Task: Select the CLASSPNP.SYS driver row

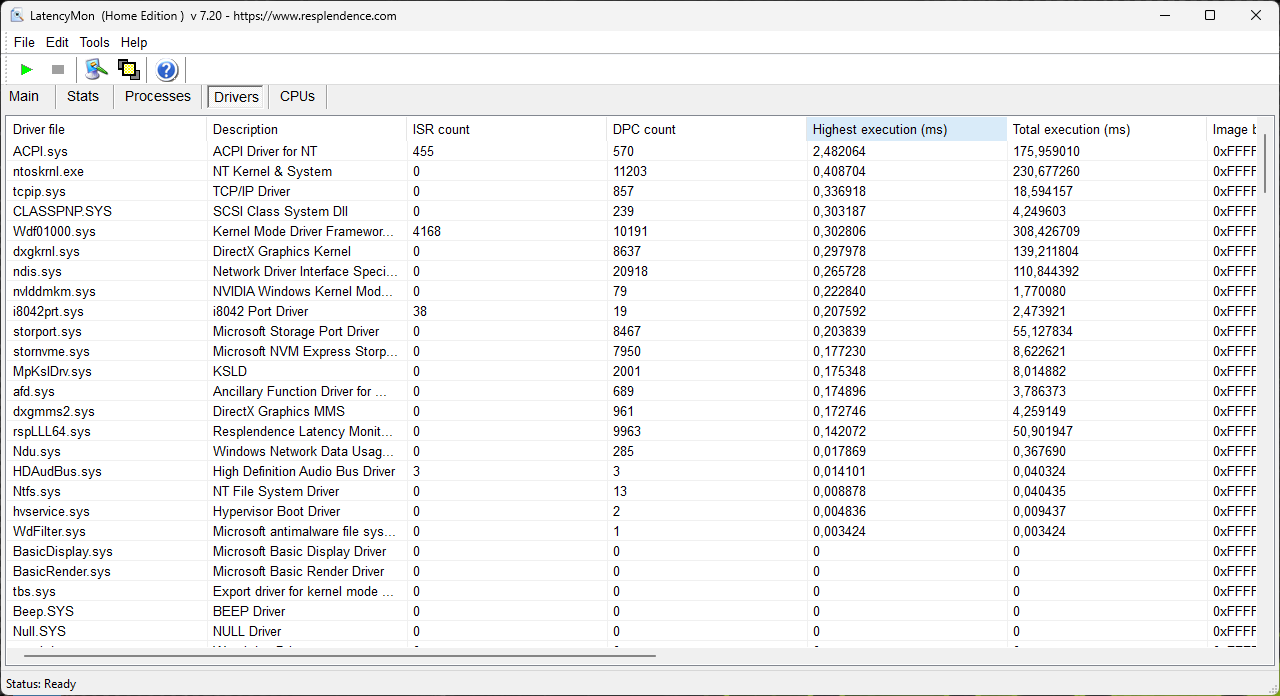Action: coord(632,211)
